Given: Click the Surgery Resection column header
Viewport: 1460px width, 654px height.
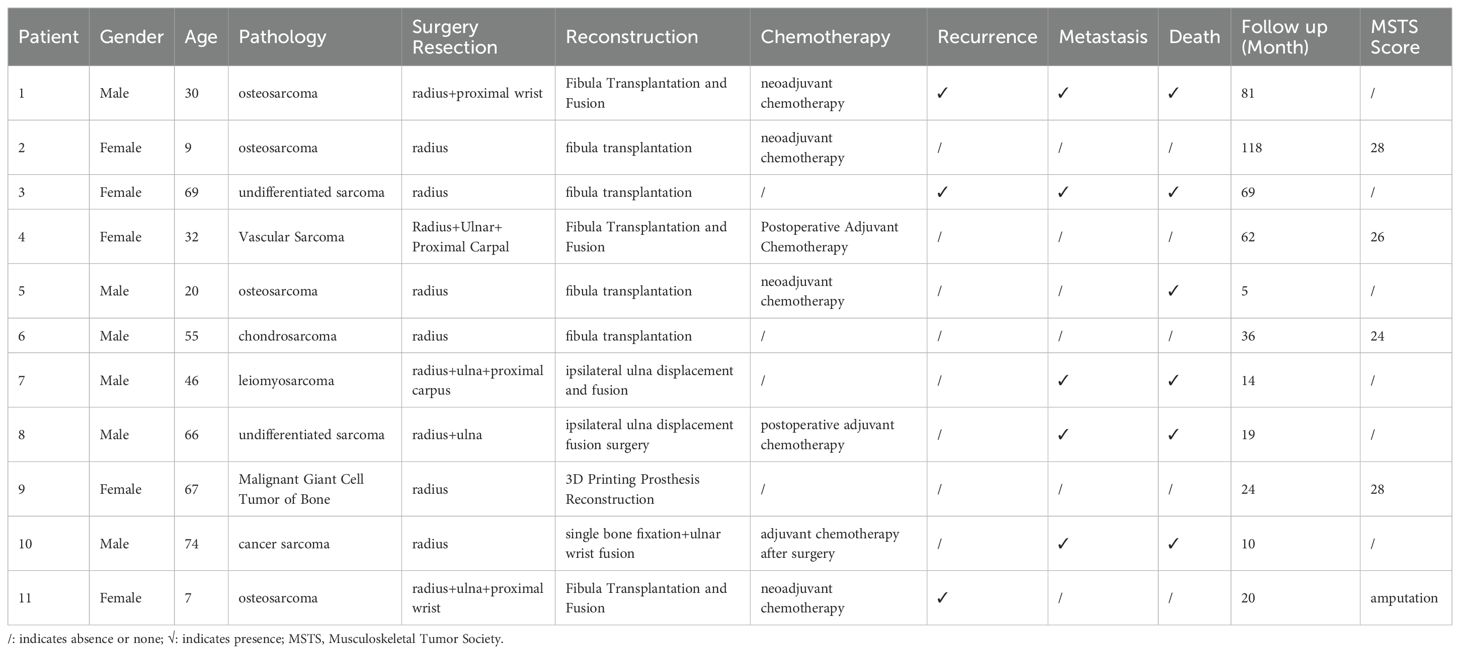Looking at the screenshot, I should (455, 37).
